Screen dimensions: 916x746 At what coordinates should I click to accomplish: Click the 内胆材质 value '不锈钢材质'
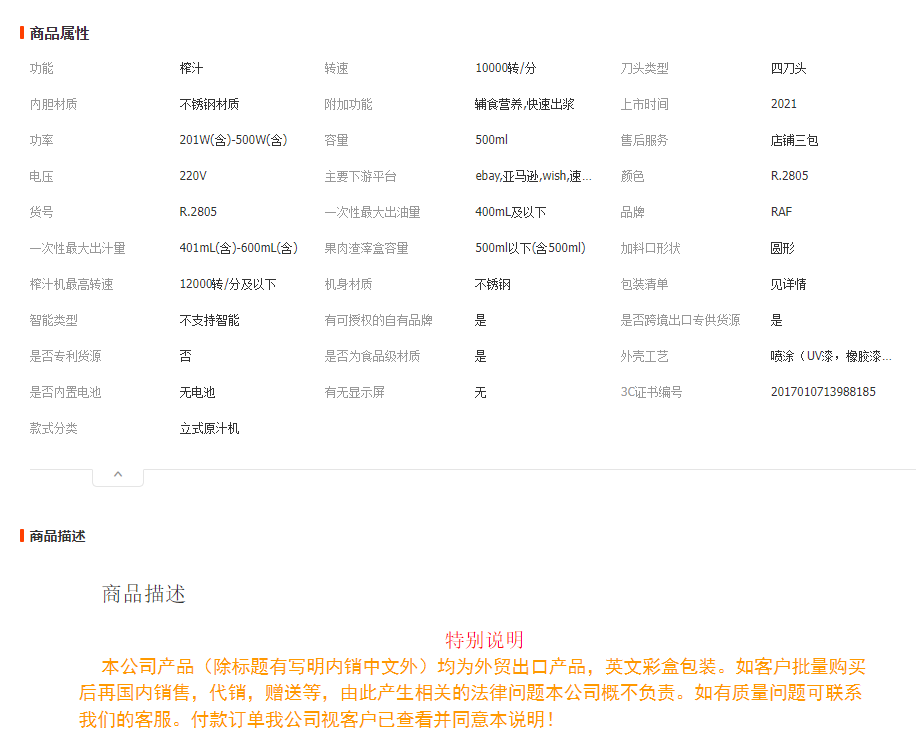pyautogui.click(x=209, y=105)
